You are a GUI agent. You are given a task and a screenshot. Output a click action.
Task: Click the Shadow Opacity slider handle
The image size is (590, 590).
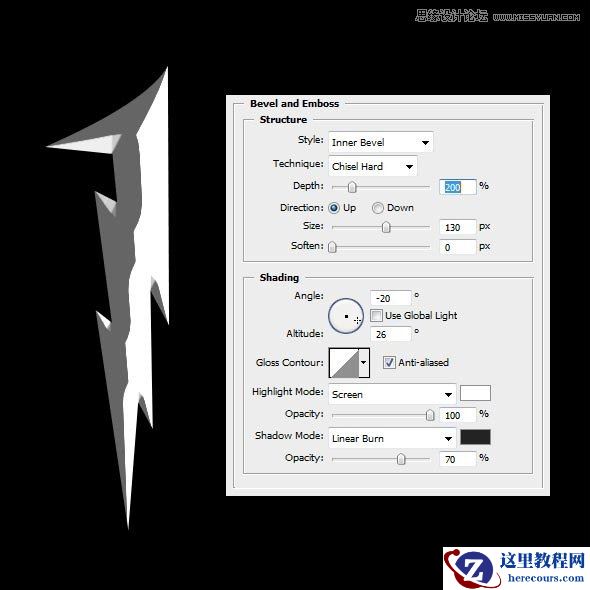coord(401,459)
